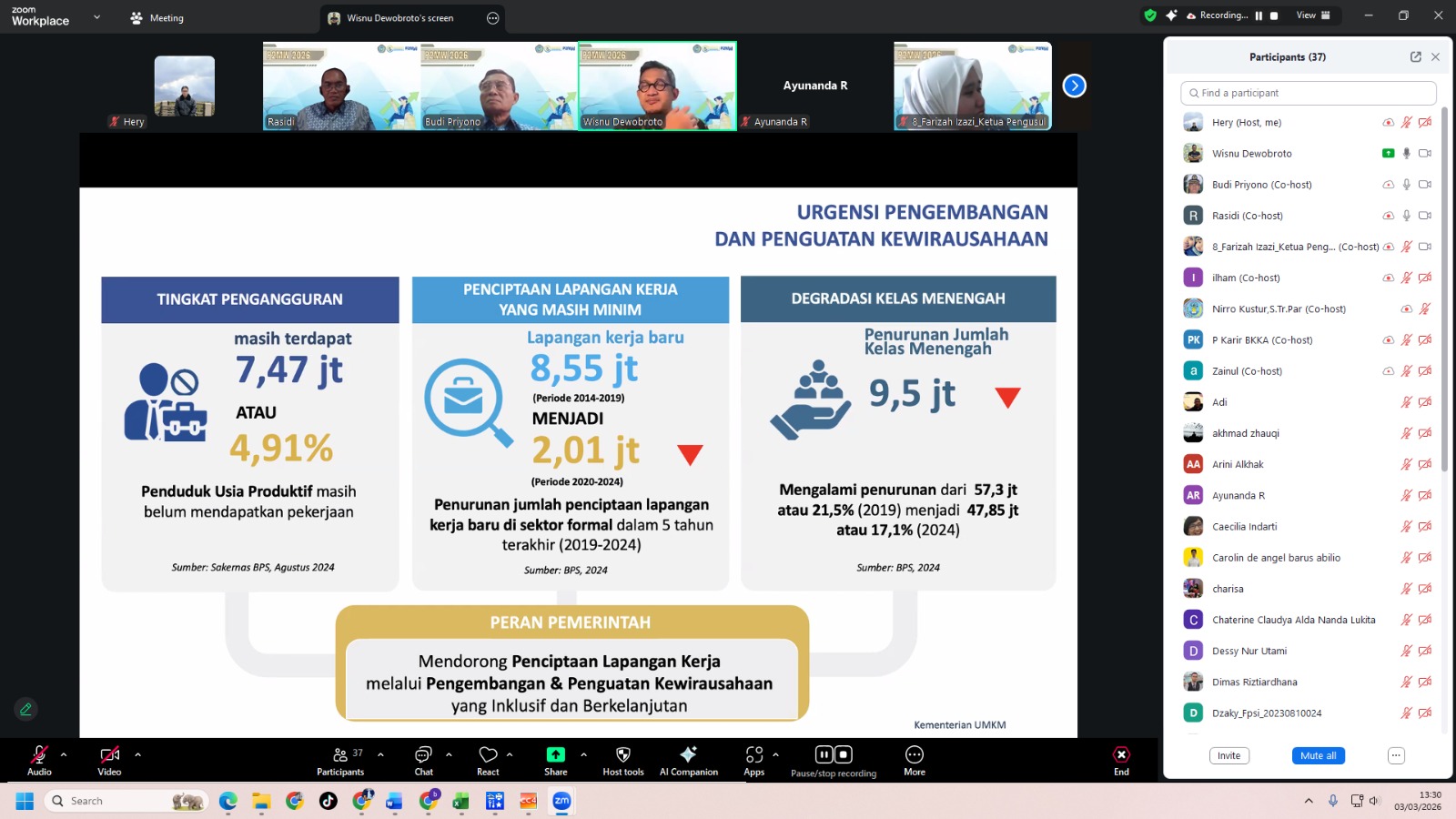Expand the Video options chevron
This screenshot has height=819, width=1456.
(x=138, y=754)
